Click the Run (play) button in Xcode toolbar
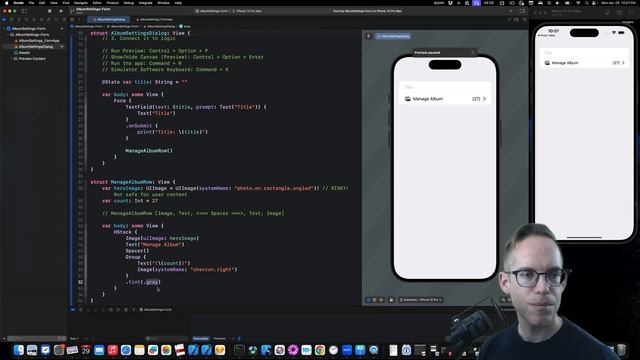Image resolution: width=640 pixels, height=360 pixels. (61, 11)
